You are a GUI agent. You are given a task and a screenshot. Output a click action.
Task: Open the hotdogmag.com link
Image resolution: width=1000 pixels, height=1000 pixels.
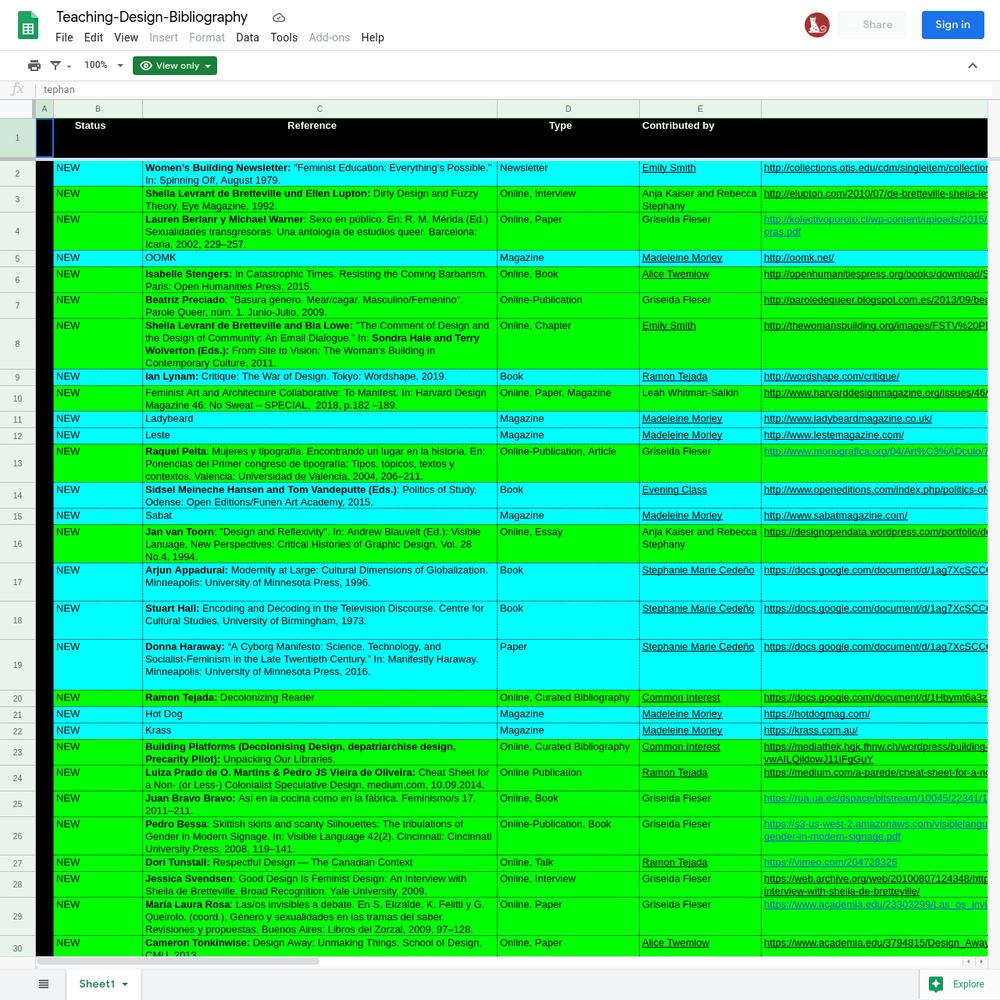click(816, 714)
